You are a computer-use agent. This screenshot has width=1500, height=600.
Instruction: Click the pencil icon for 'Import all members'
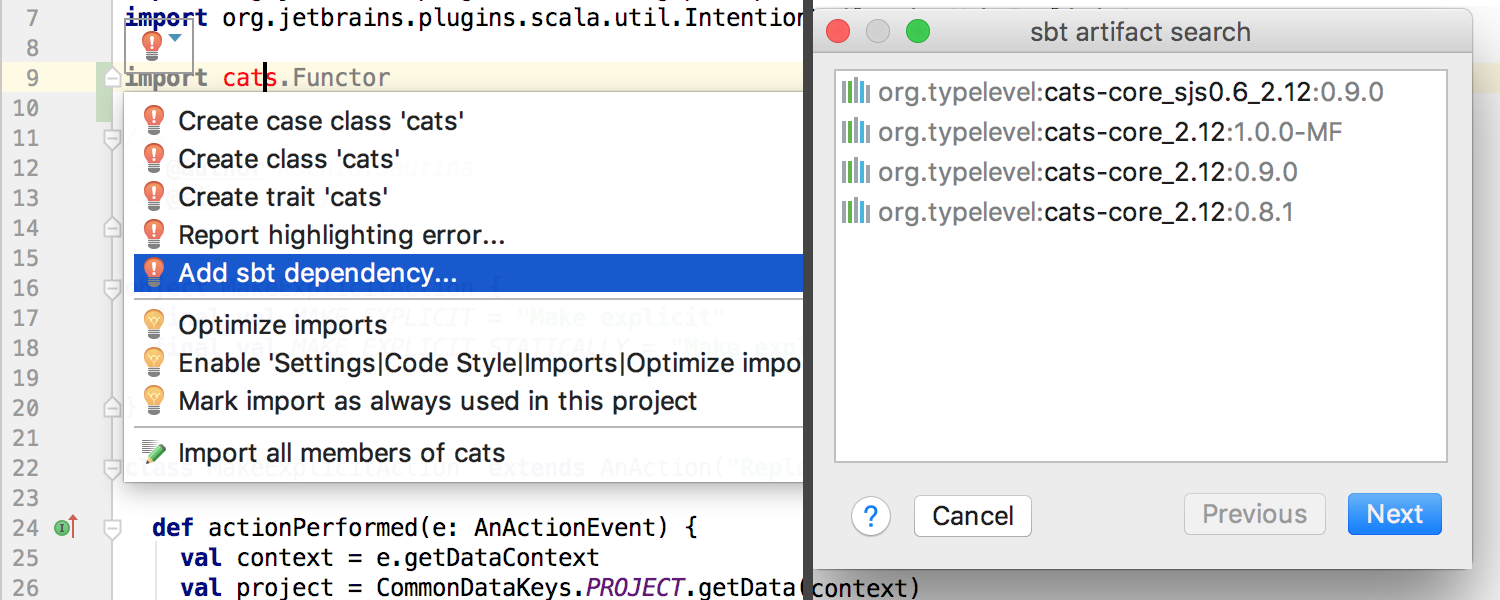pyautogui.click(x=153, y=452)
